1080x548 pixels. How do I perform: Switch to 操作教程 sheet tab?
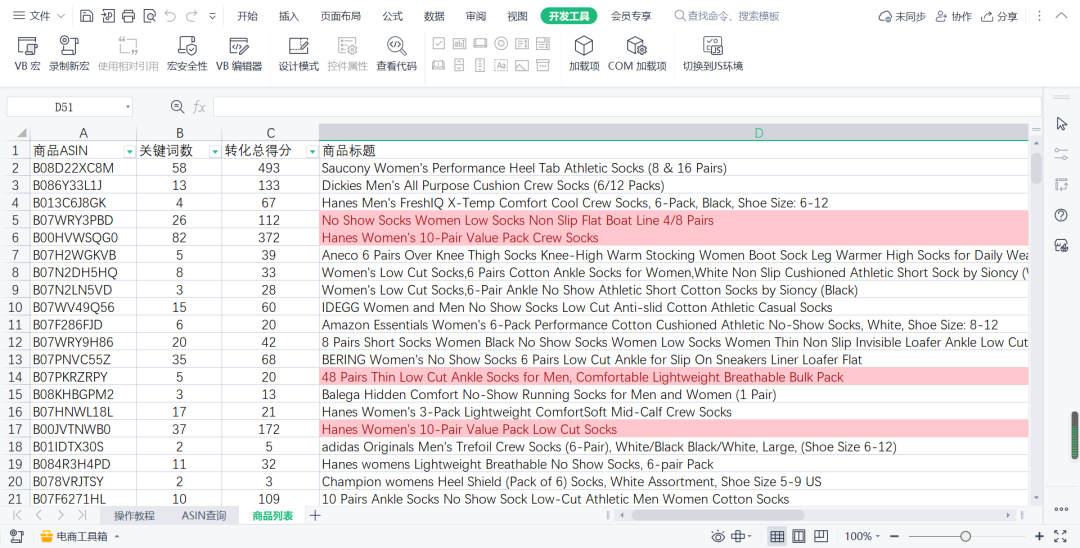(x=134, y=515)
